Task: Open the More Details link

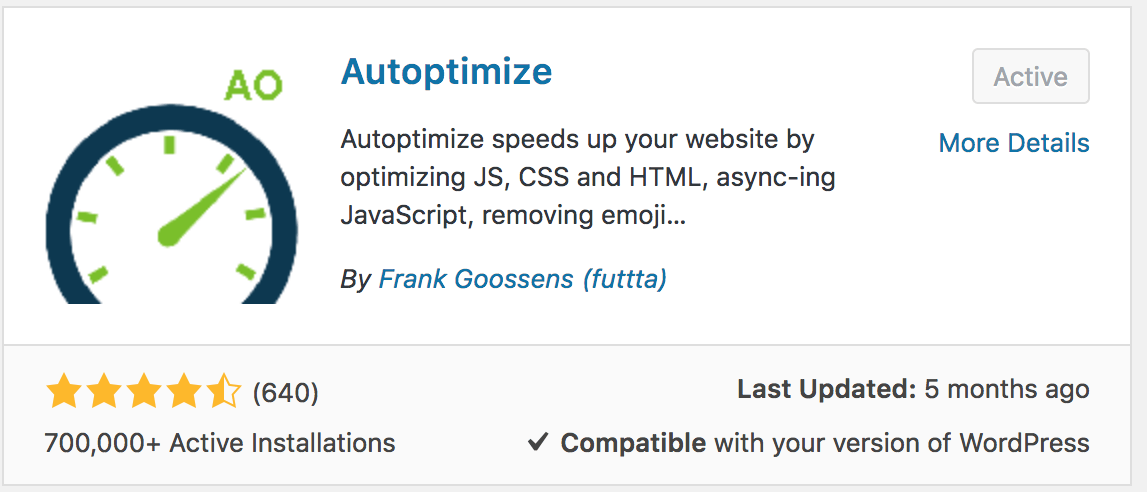Action: click(x=1014, y=143)
